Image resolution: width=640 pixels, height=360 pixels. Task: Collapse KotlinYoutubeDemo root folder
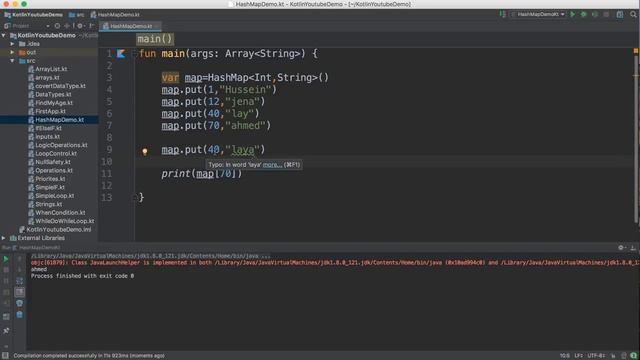click(x=4, y=36)
